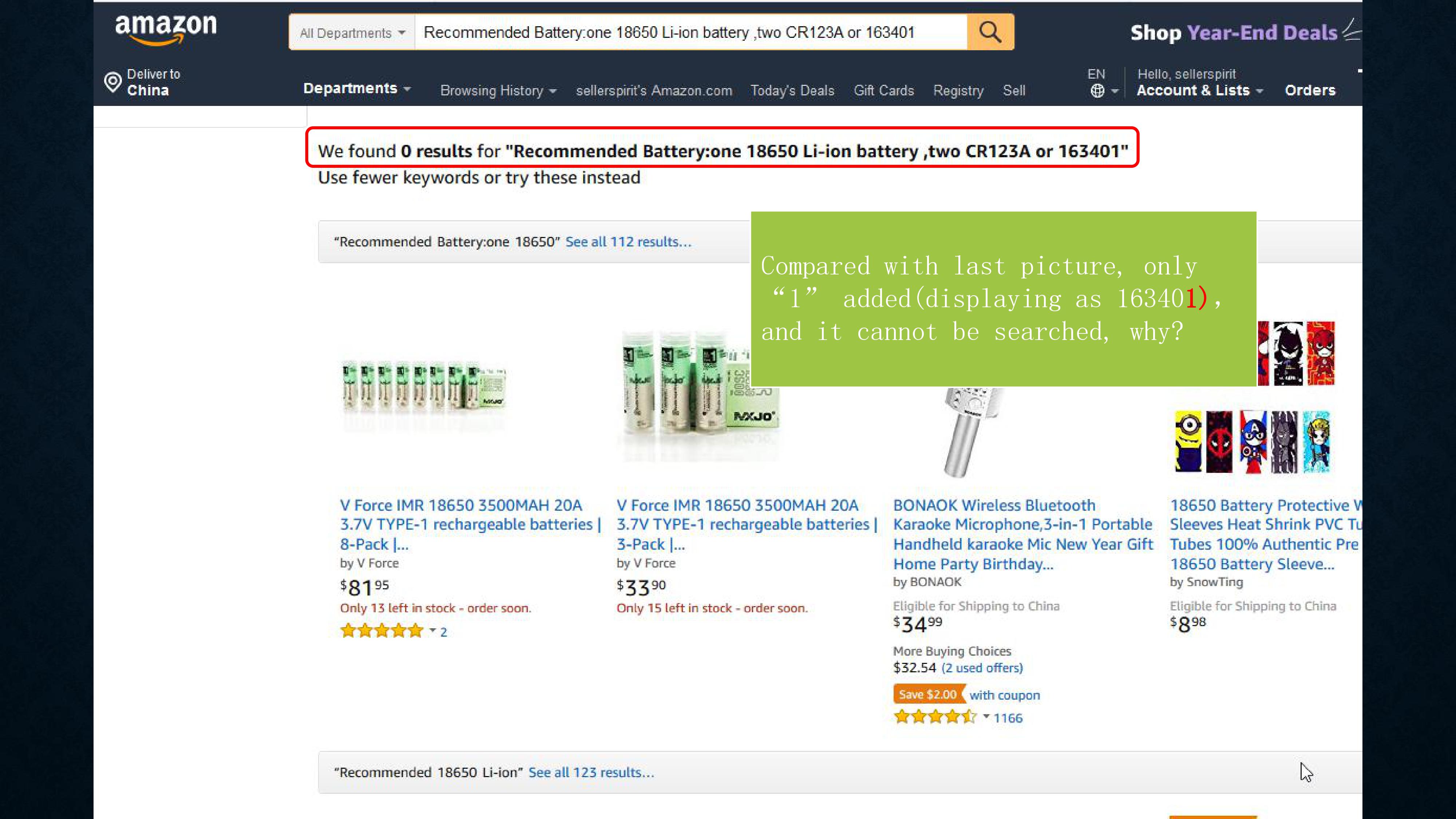Click See all 112 results link
The image size is (1456, 819).
point(628,242)
